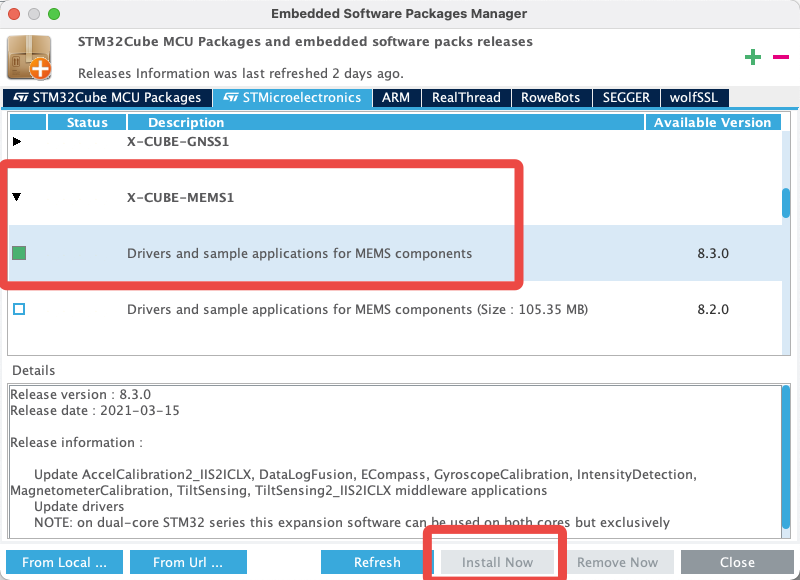Click the macOS green zoom window button
This screenshot has width=800, height=580.
click(54, 14)
